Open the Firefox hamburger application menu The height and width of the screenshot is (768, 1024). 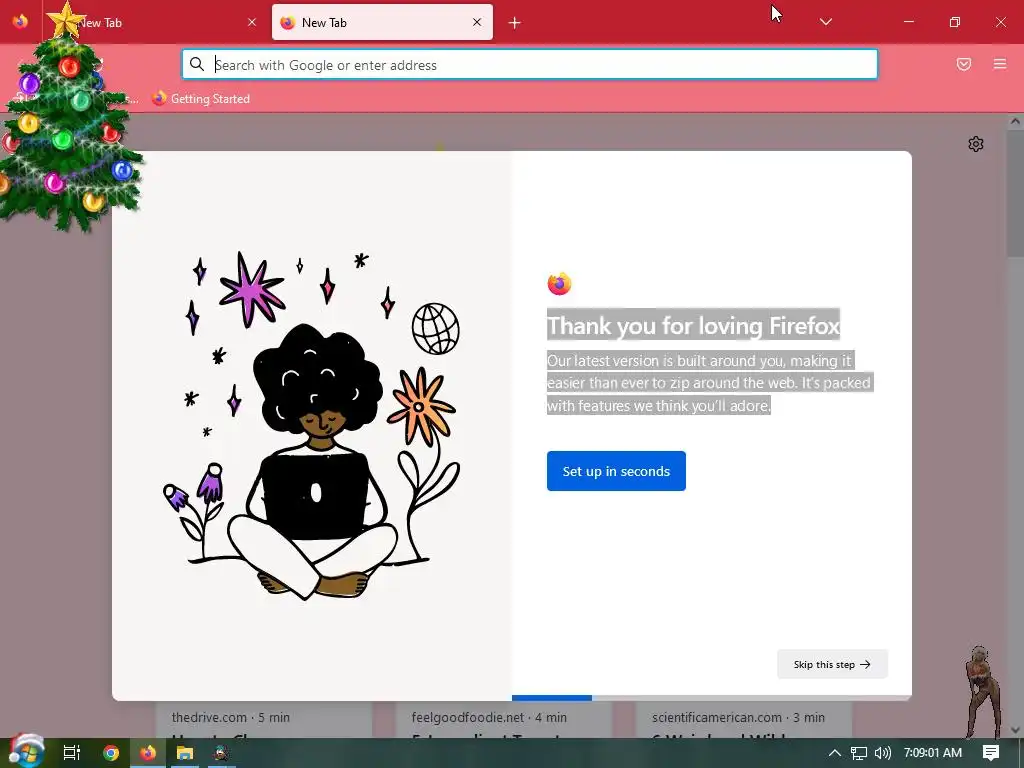pos(1000,64)
